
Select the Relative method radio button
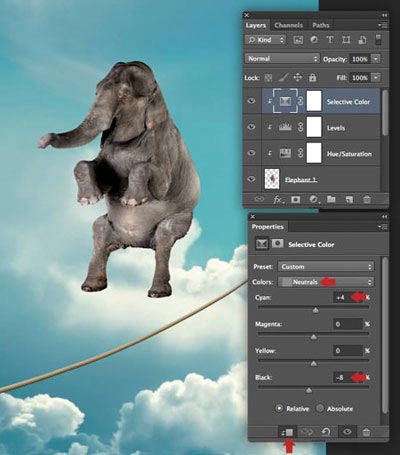click(279, 408)
